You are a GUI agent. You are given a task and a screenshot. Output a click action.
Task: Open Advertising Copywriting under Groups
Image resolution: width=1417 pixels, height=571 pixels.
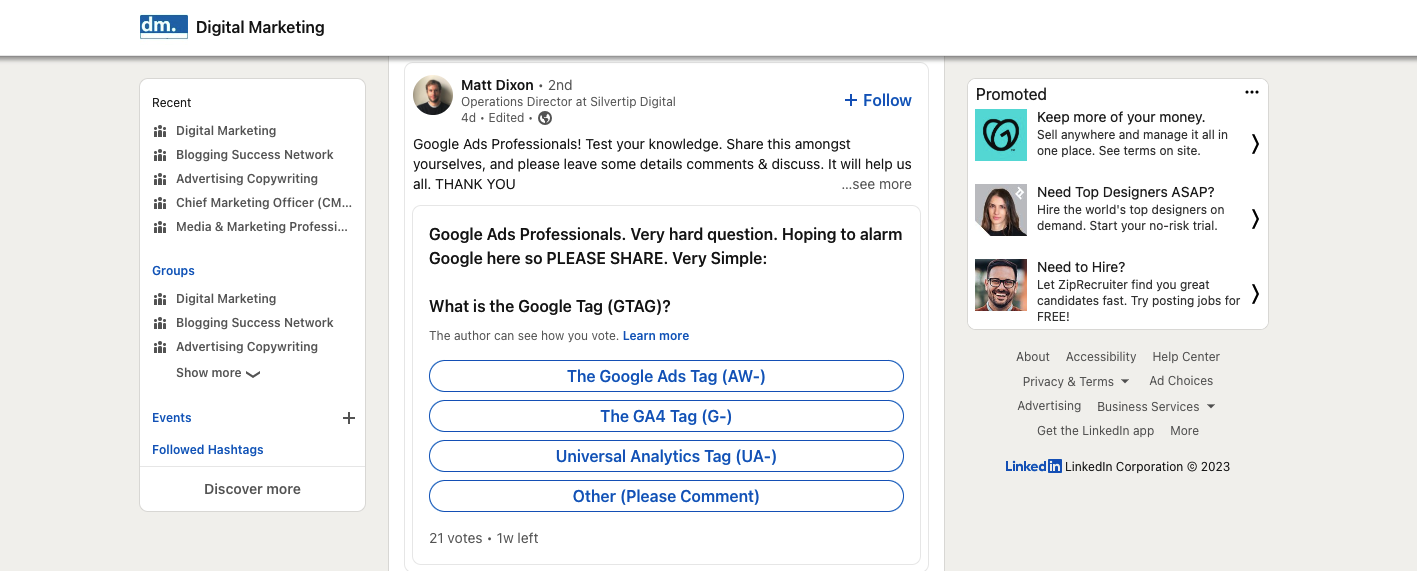click(247, 347)
